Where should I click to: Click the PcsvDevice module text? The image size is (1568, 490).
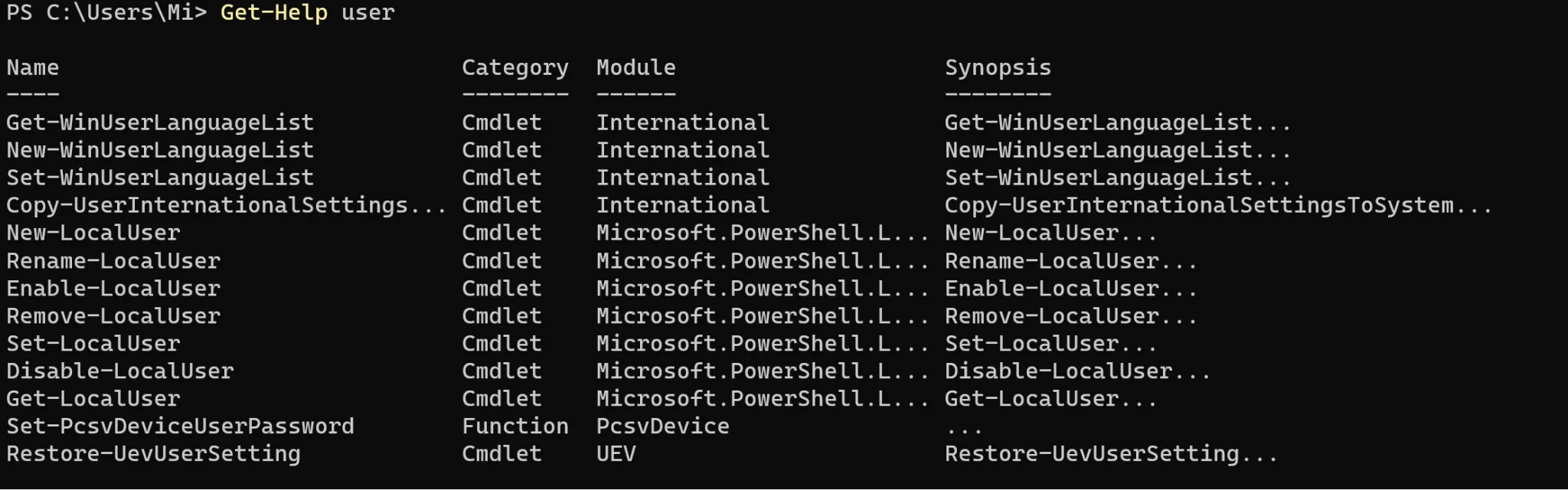[x=662, y=426]
